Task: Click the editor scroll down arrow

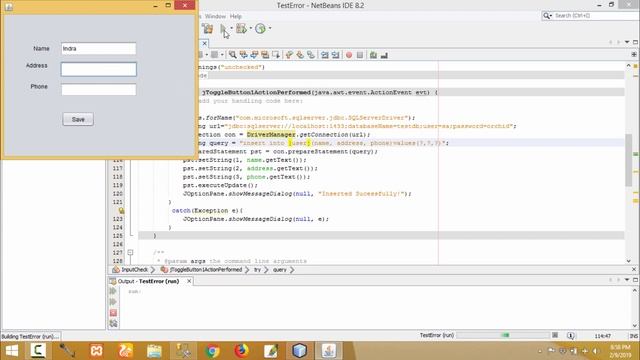Action: point(628,261)
